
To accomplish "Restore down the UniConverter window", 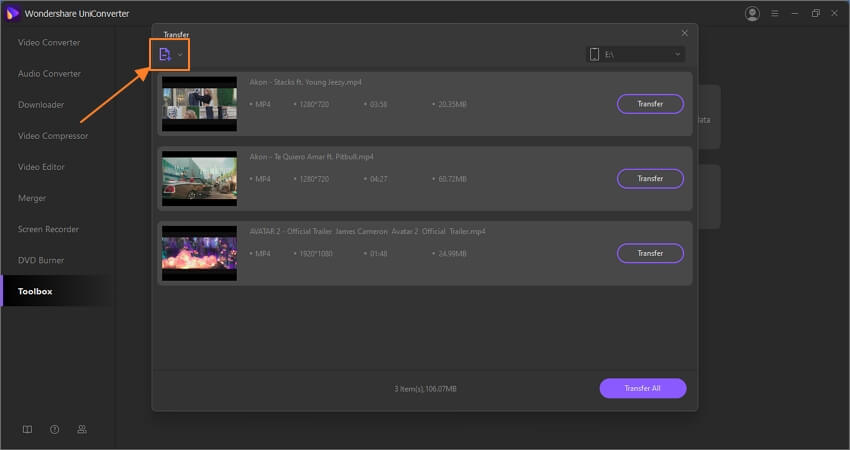I will (x=815, y=14).
